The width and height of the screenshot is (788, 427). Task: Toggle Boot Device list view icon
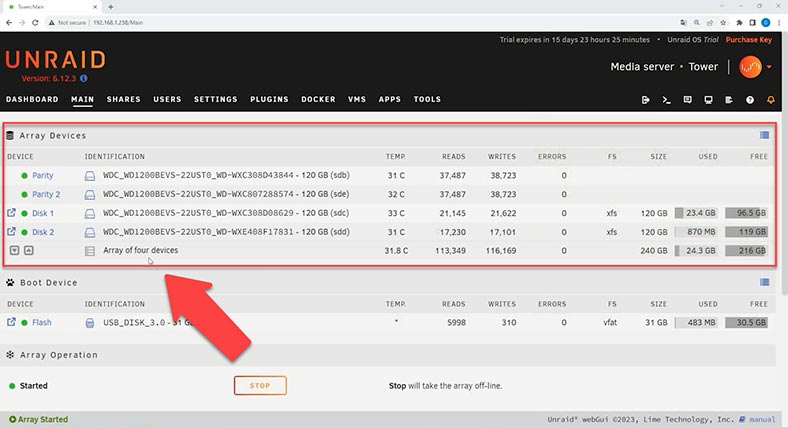click(x=764, y=282)
